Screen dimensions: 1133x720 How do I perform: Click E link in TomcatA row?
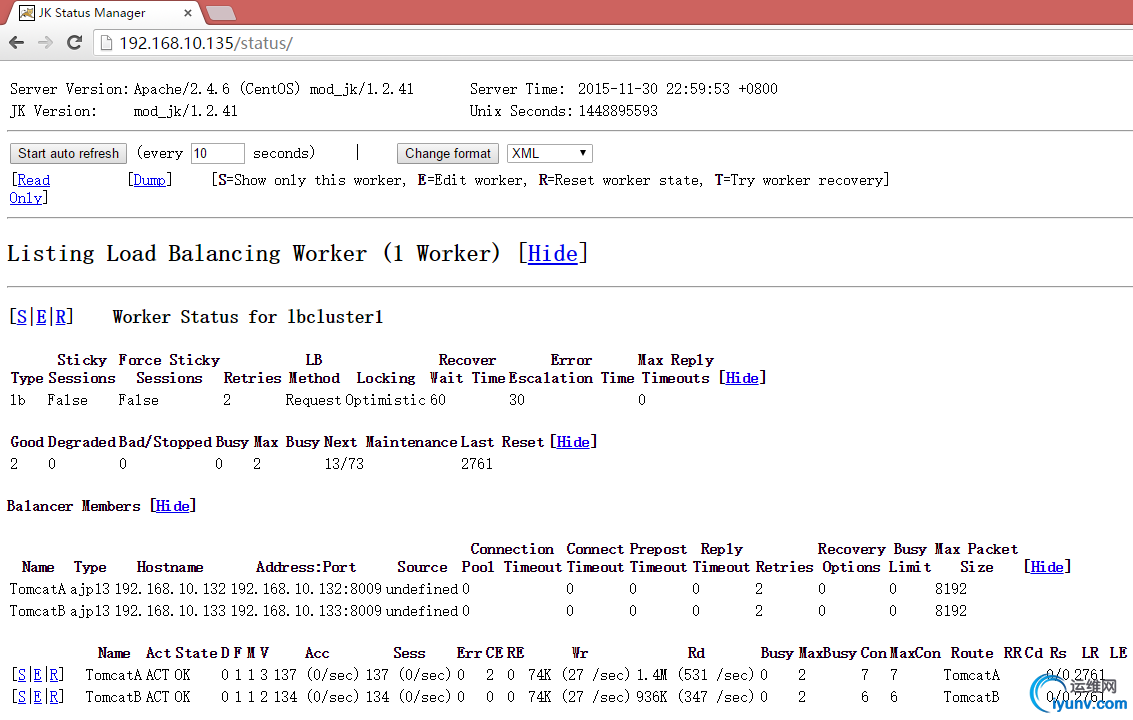coord(38,674)
